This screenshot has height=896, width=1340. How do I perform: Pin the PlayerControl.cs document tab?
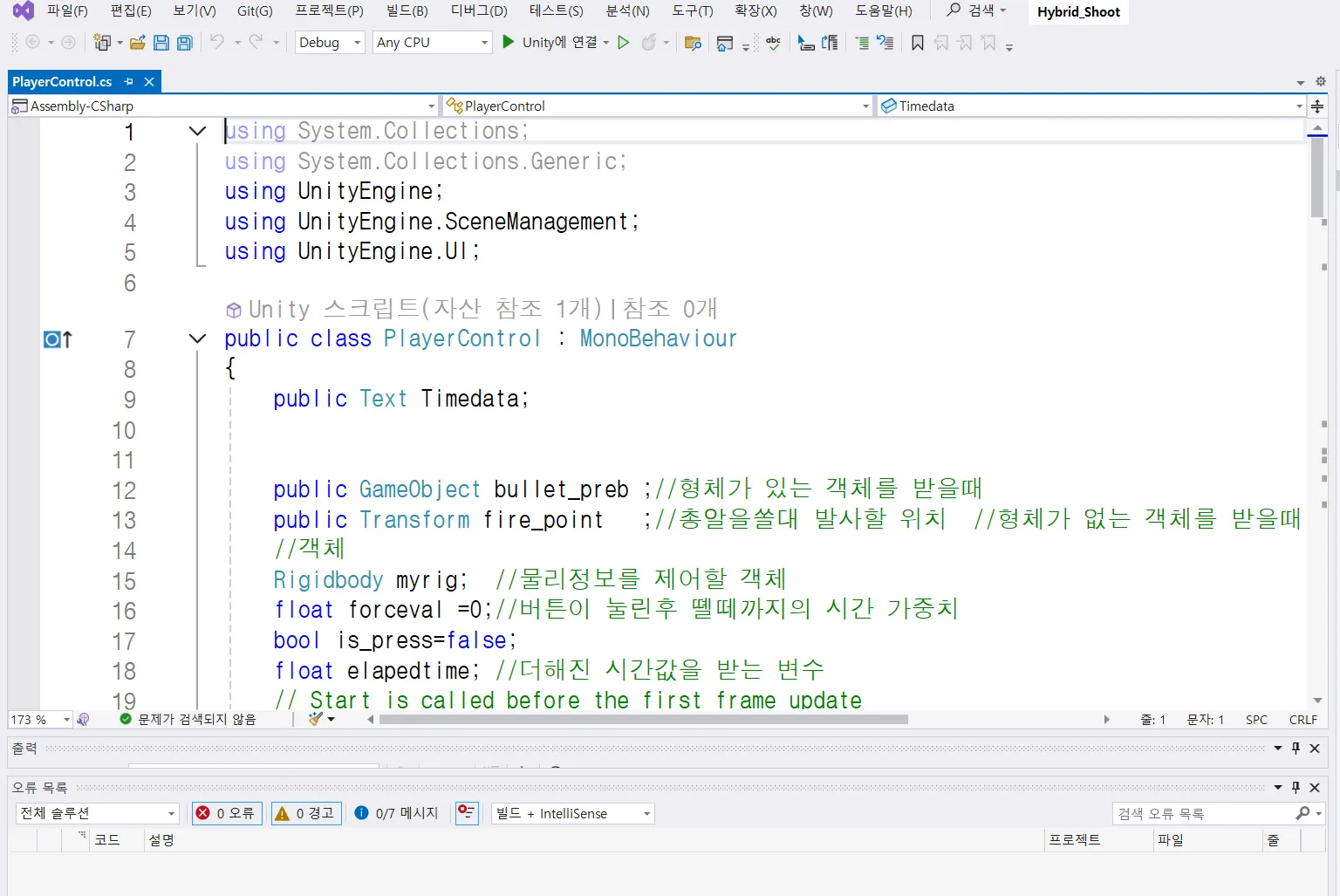(128, 81)
